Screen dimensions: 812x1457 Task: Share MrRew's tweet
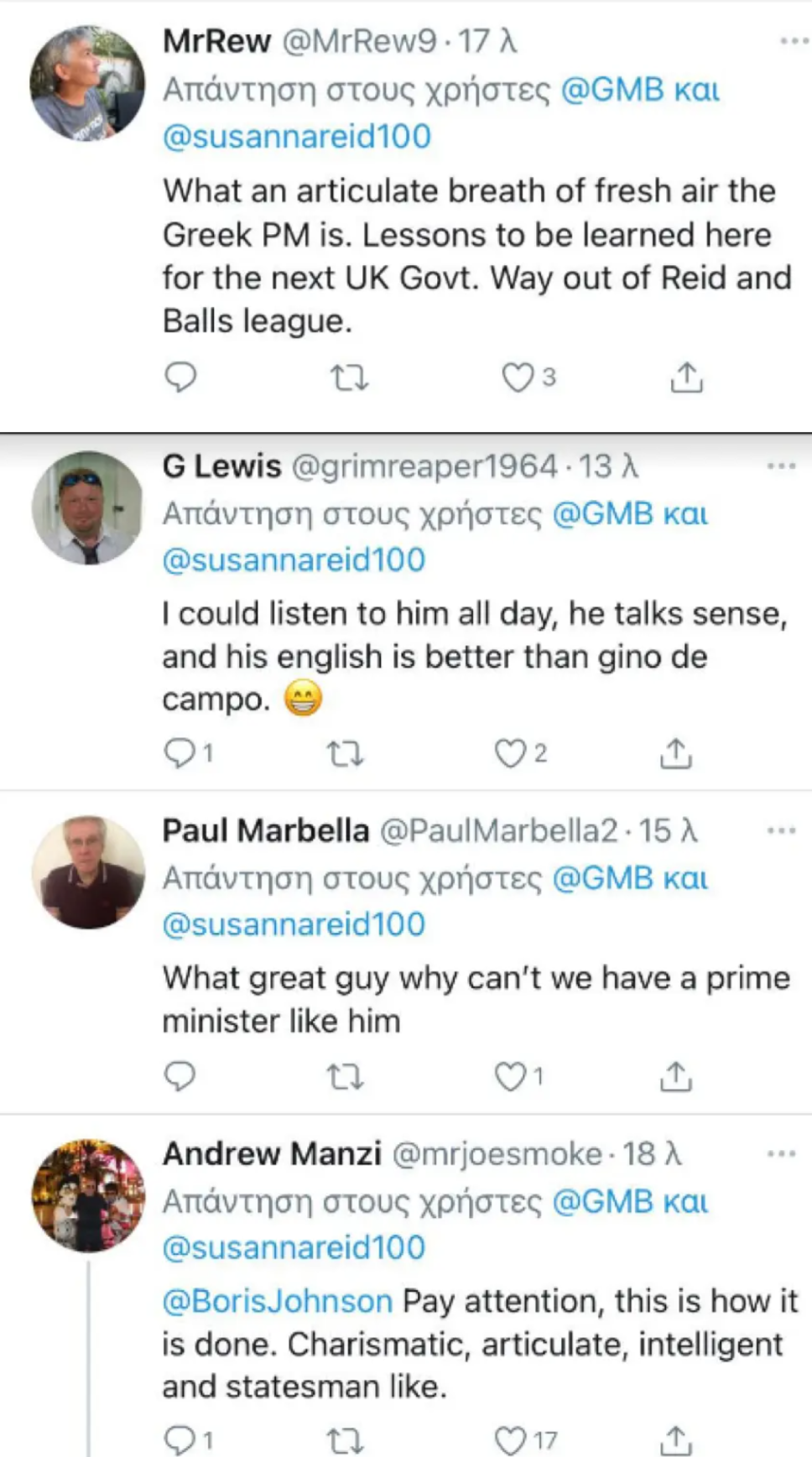click(x=686, y=378)
